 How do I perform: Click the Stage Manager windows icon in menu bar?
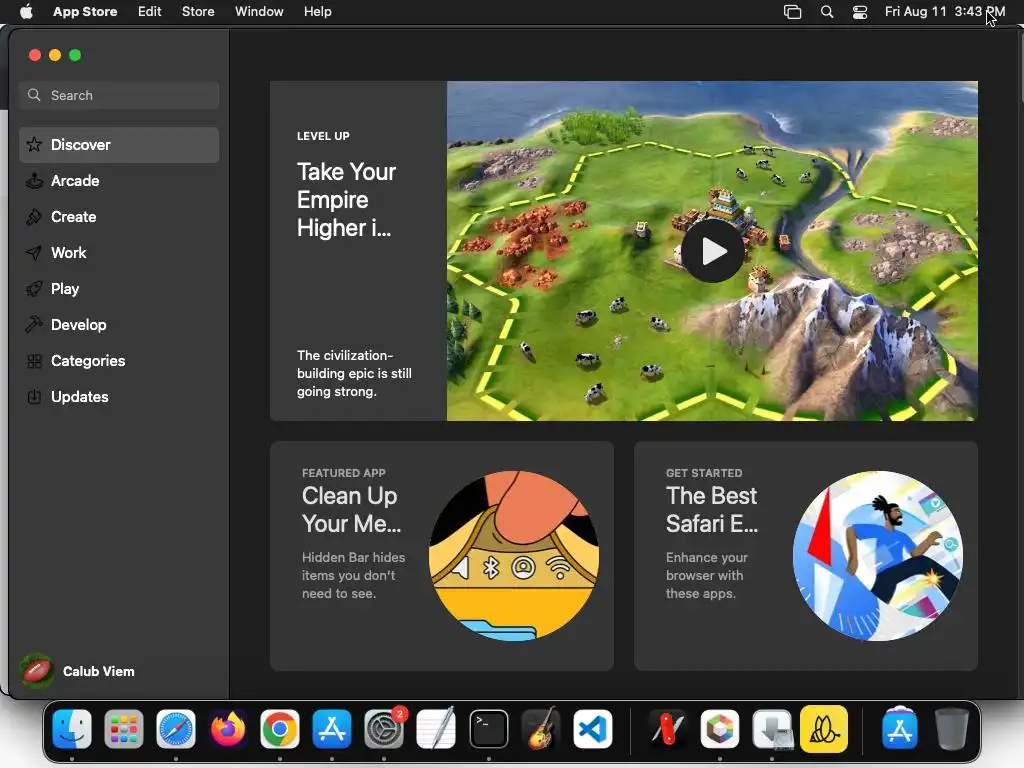pos(792,12)
